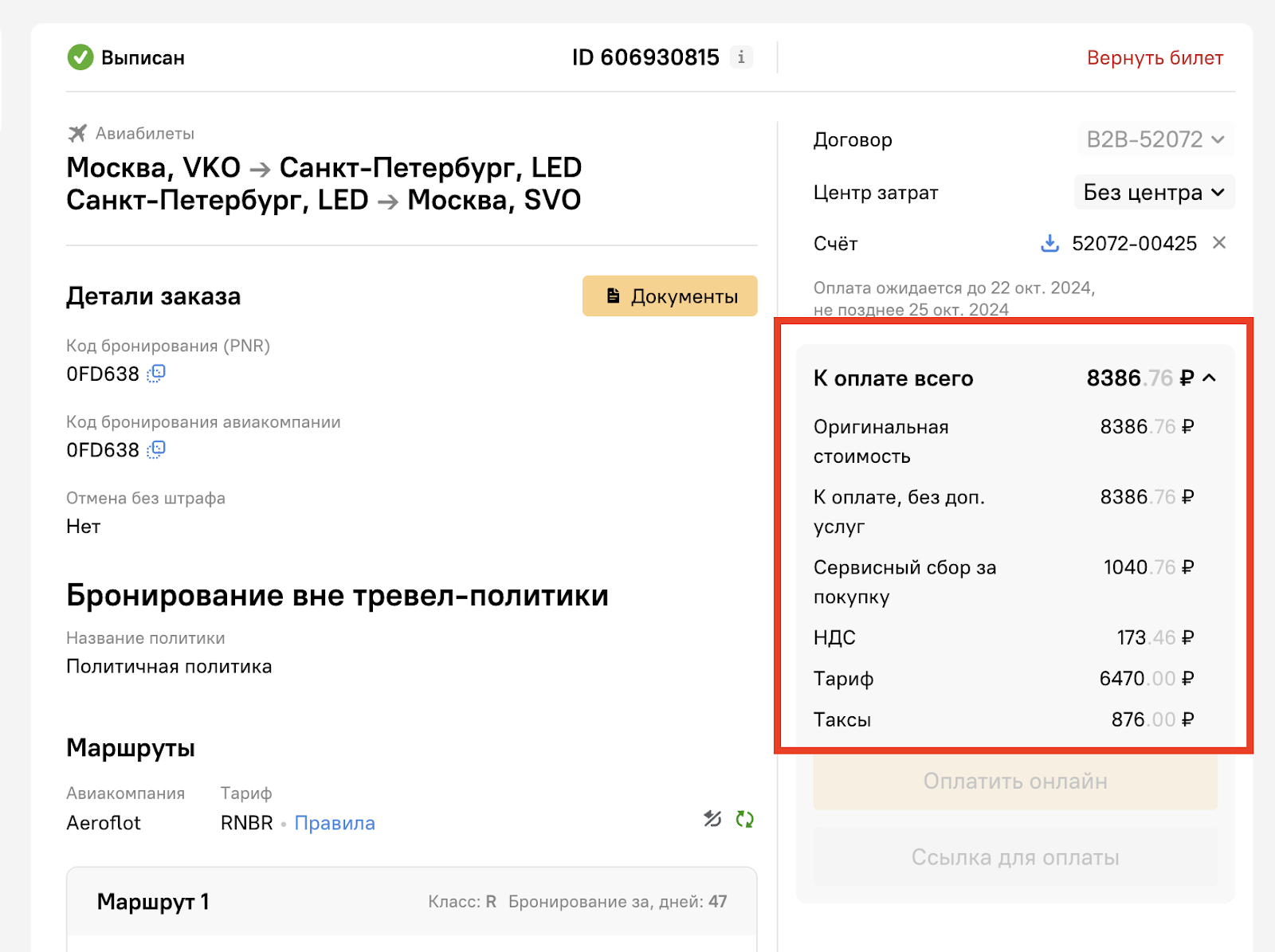The image size is (1275, 952).
Task: Click the invoice number 52072-00425
Action: point(1134,244)
